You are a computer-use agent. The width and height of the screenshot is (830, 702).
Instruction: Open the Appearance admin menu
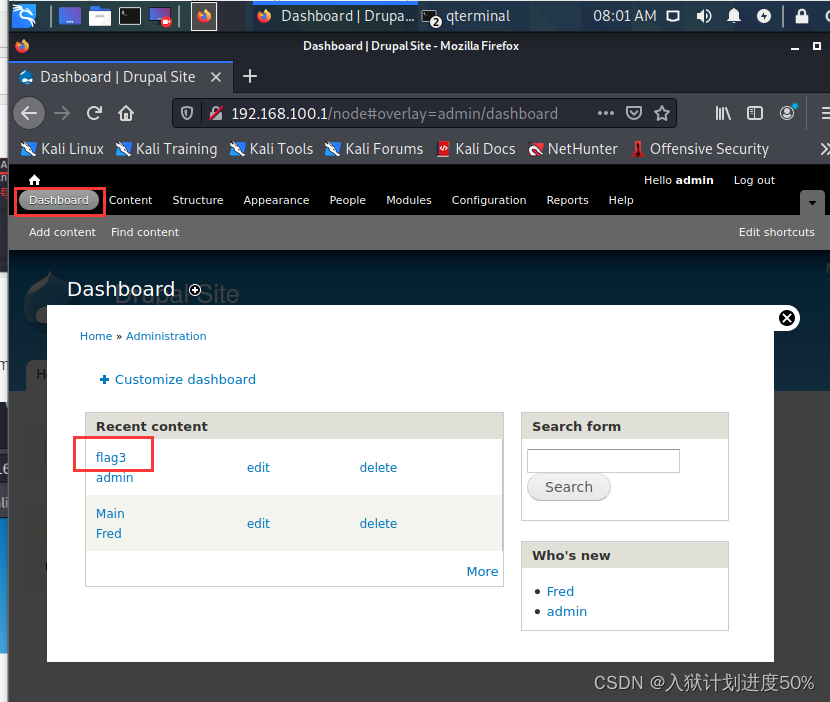point(276,200)
